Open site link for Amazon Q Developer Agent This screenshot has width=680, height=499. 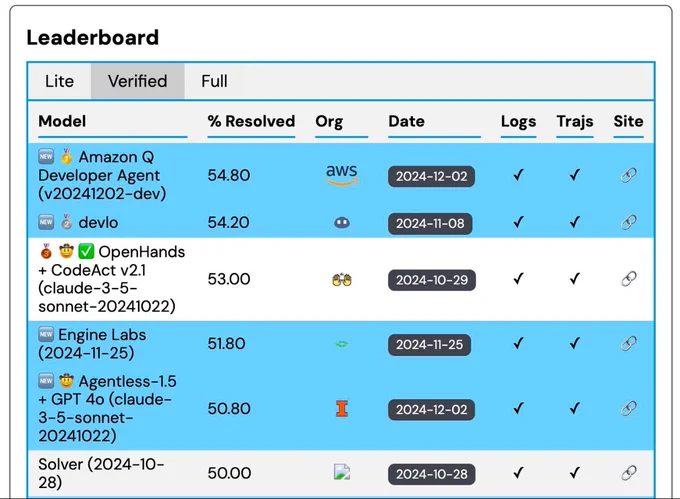point(628,175)
